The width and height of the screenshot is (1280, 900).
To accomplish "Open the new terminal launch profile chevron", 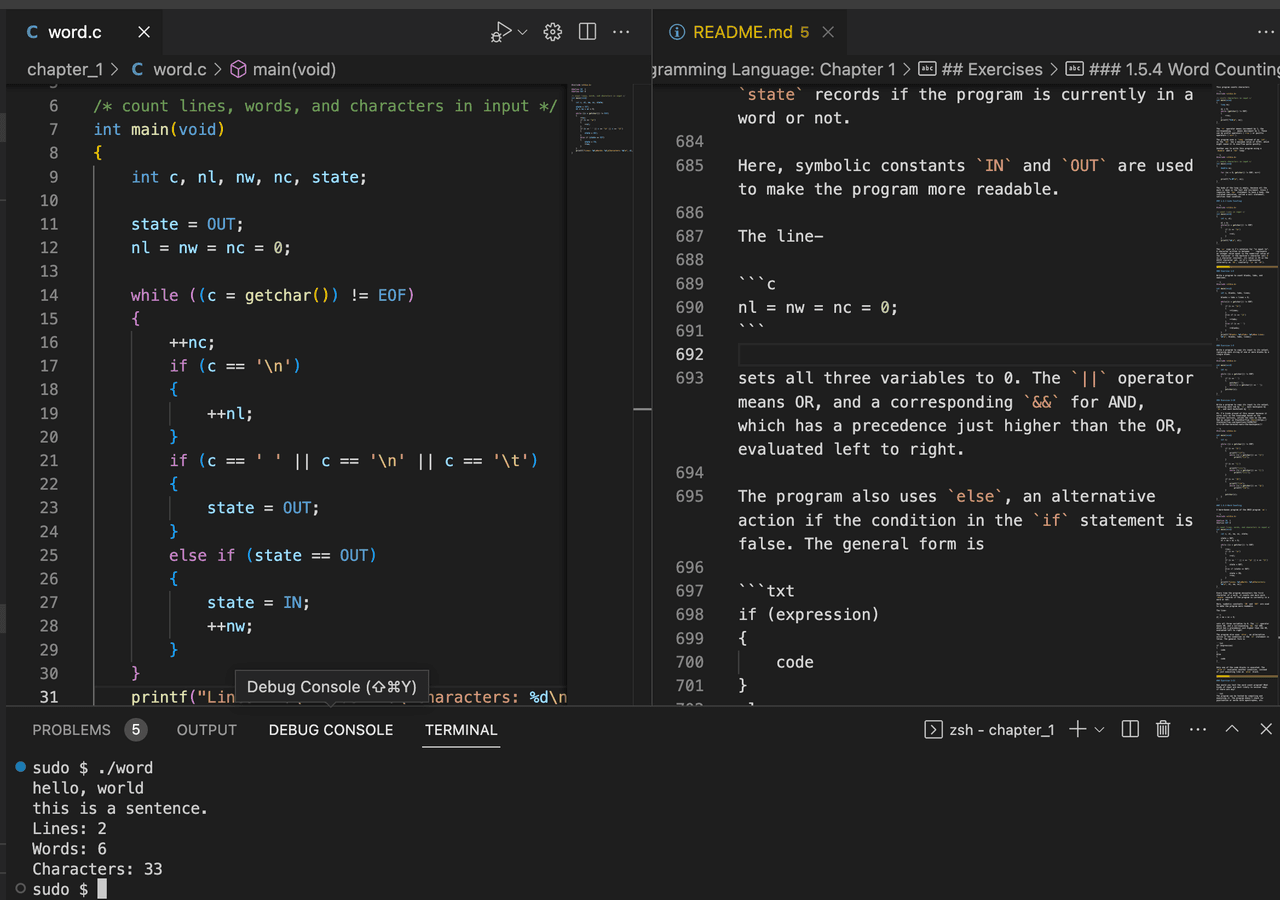I will click(x=1099, y=730).
